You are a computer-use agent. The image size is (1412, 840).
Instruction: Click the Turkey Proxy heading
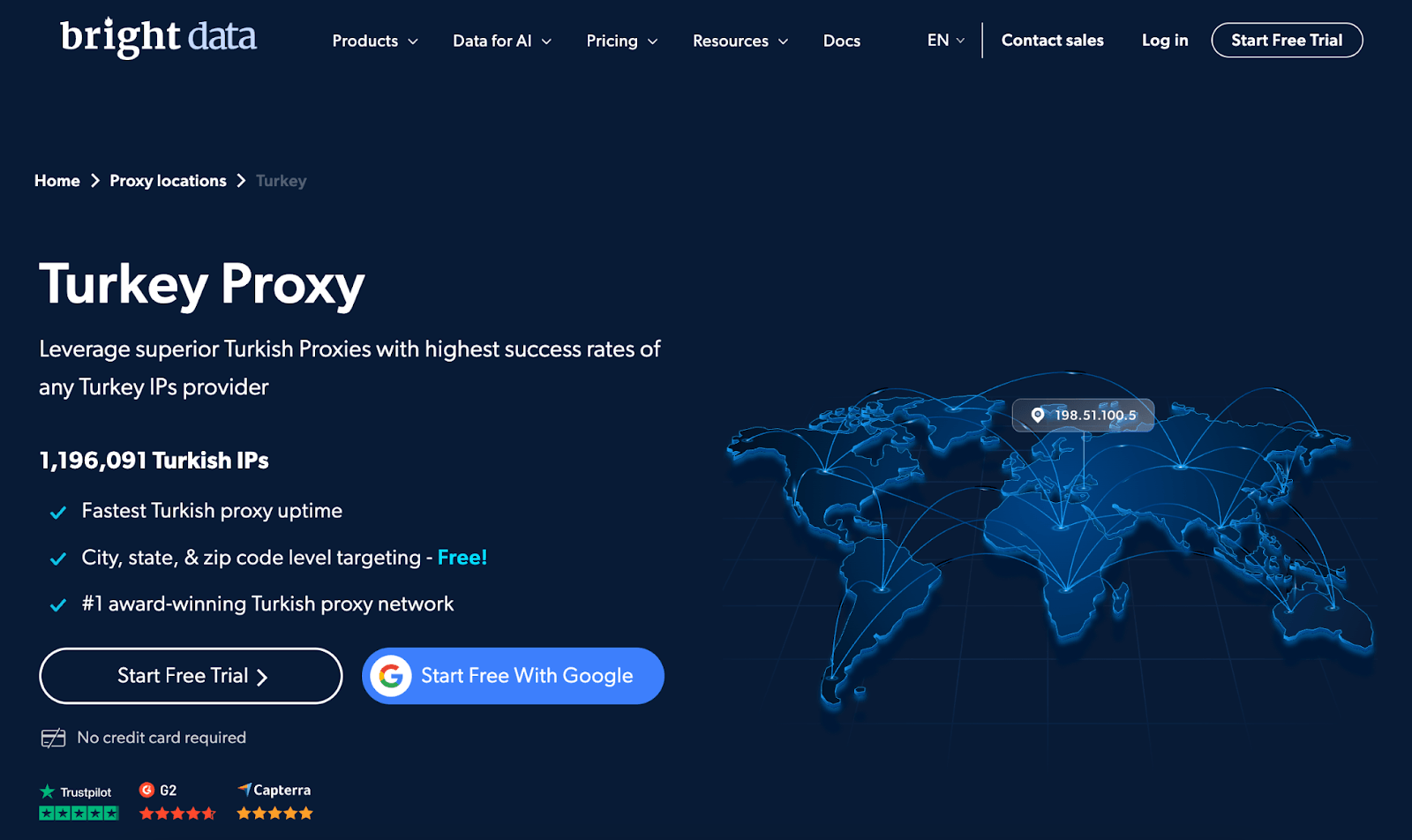tap(202, 285)
